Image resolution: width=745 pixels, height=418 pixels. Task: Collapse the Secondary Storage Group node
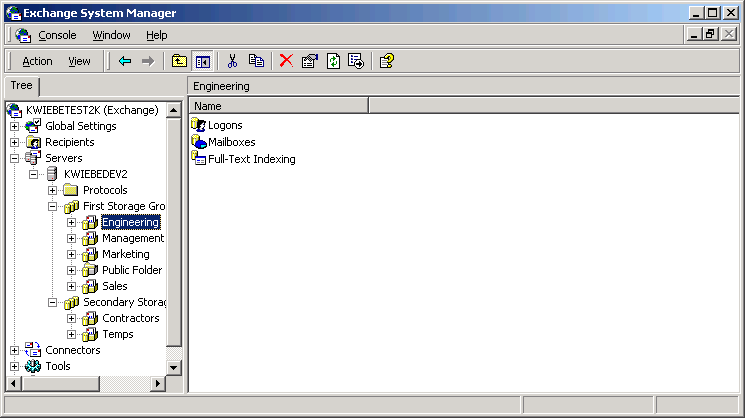[52, 303]
